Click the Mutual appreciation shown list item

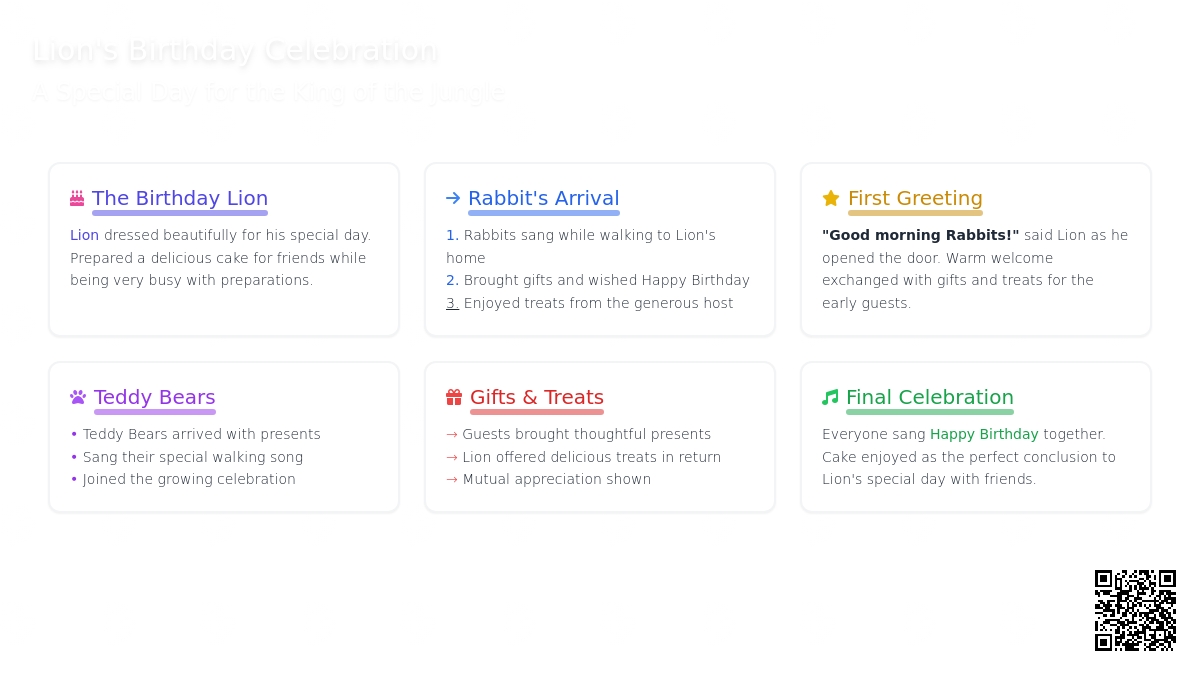tap(549, 479)
